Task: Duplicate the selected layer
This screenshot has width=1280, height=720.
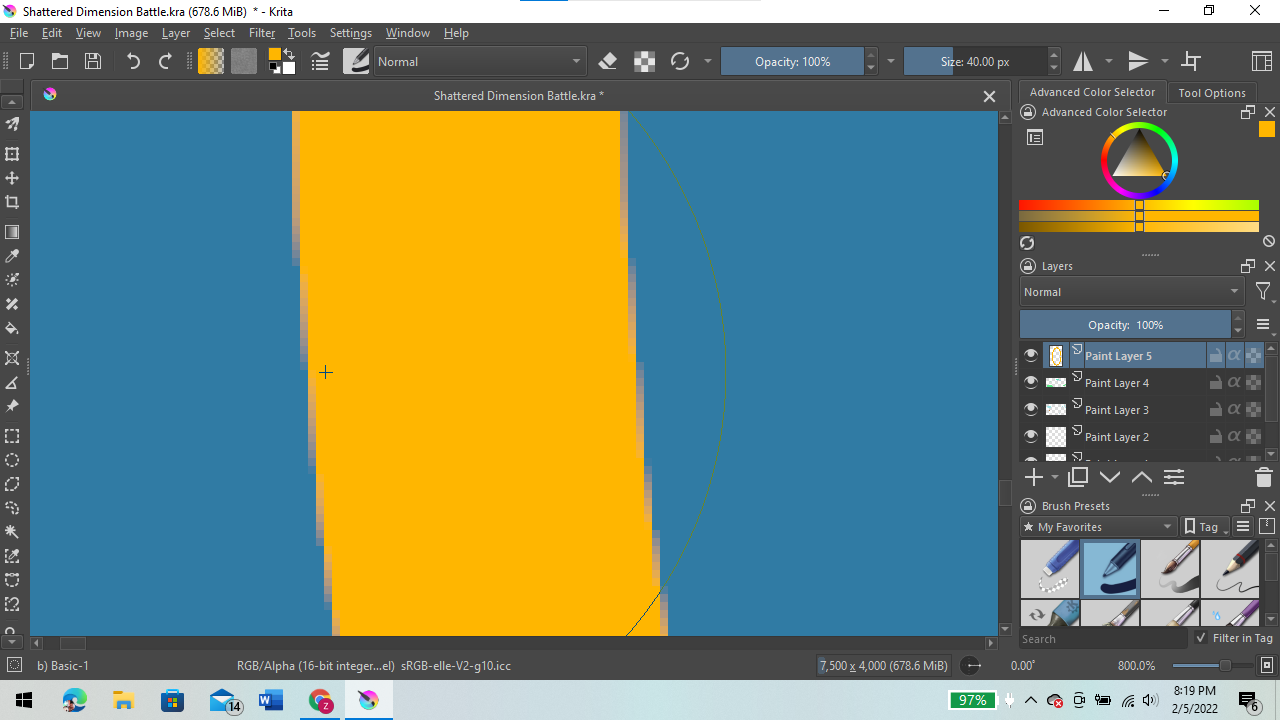Action: click(1078, 477)
